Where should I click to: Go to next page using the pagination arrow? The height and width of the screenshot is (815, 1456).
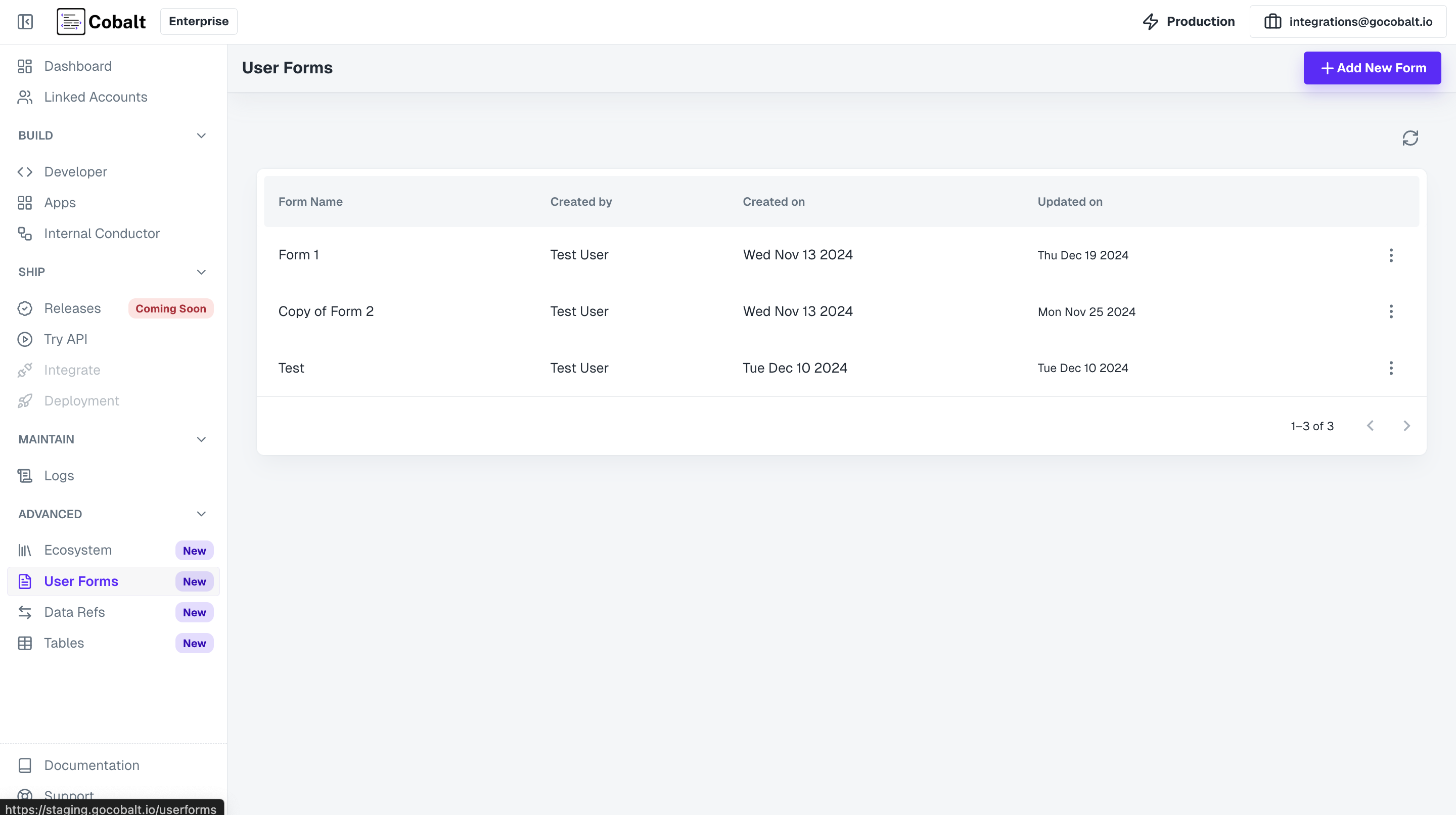coord(1407,426)
